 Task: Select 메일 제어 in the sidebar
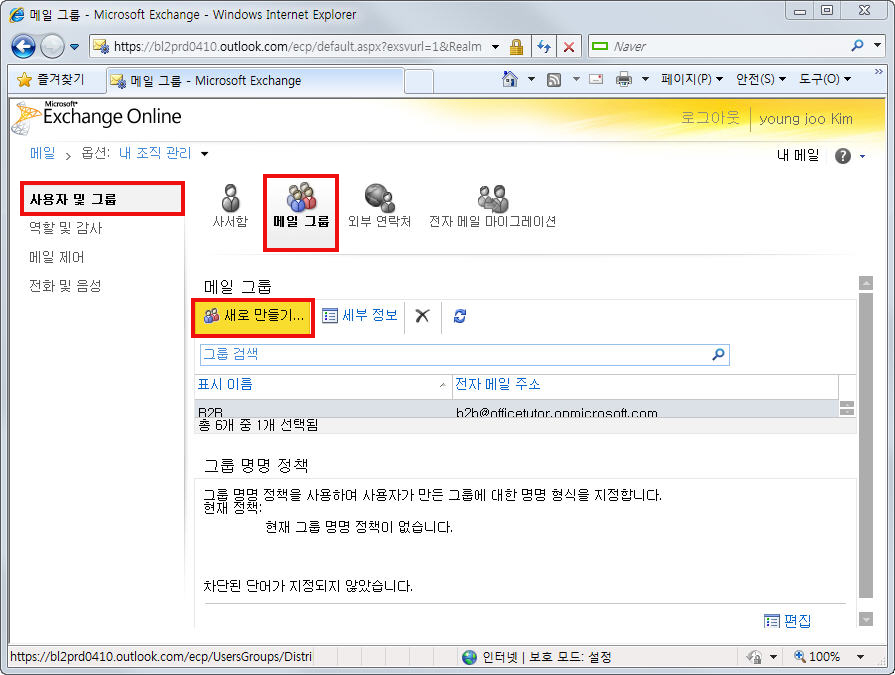[57, 257]
